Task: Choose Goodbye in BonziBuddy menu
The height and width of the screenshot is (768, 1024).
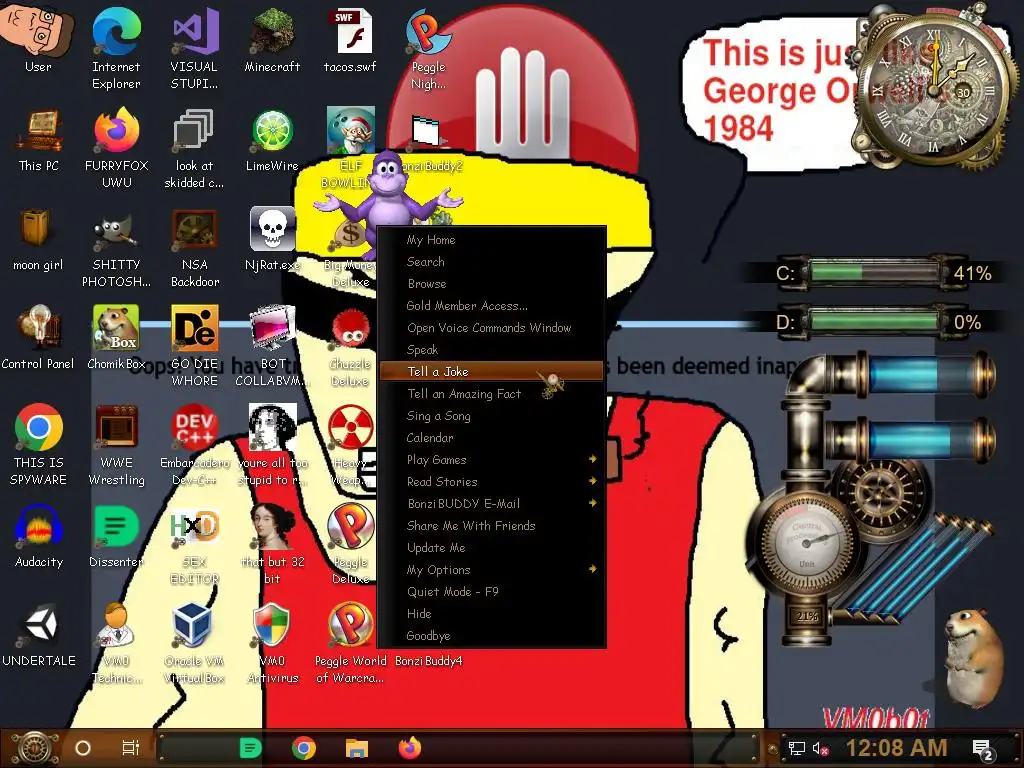Action: 491,635
